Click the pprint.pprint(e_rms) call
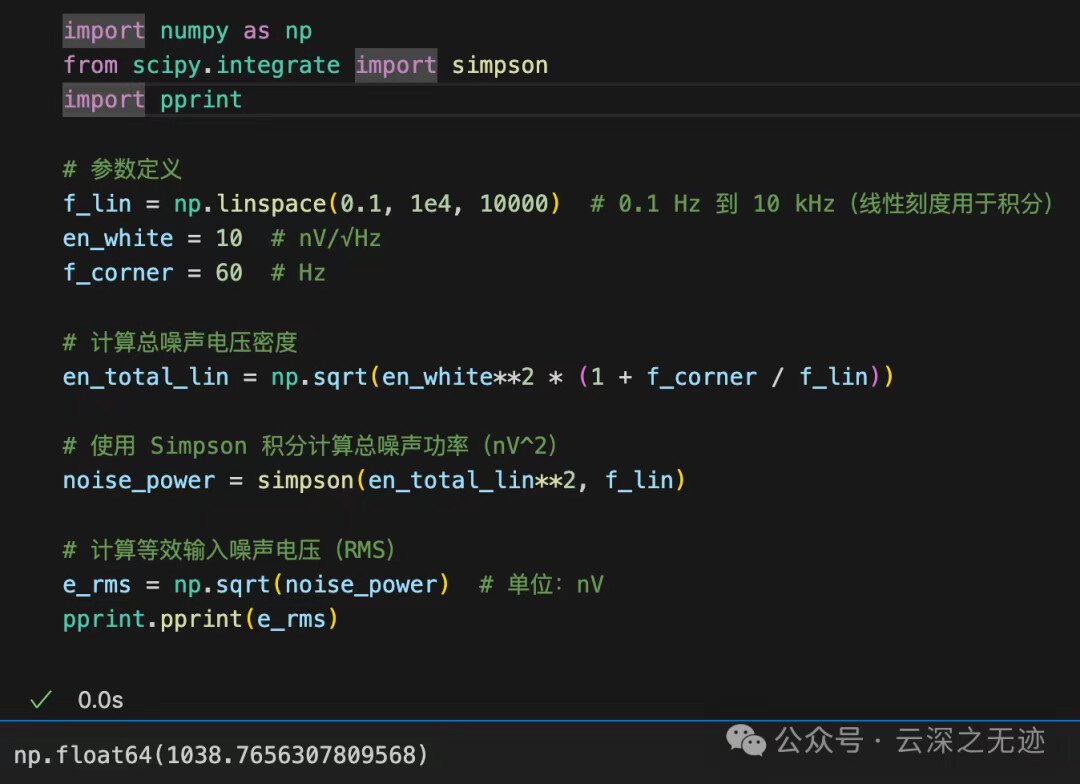The image size is (1080, 784). tap(200, 619)
